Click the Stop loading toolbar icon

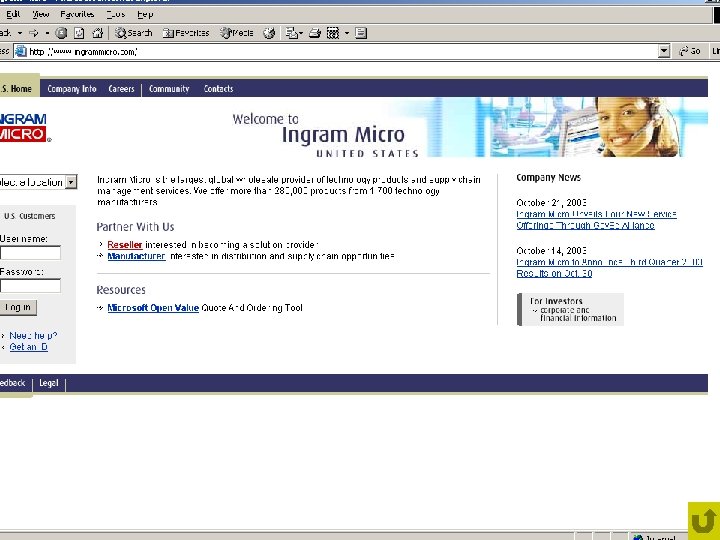61,33
